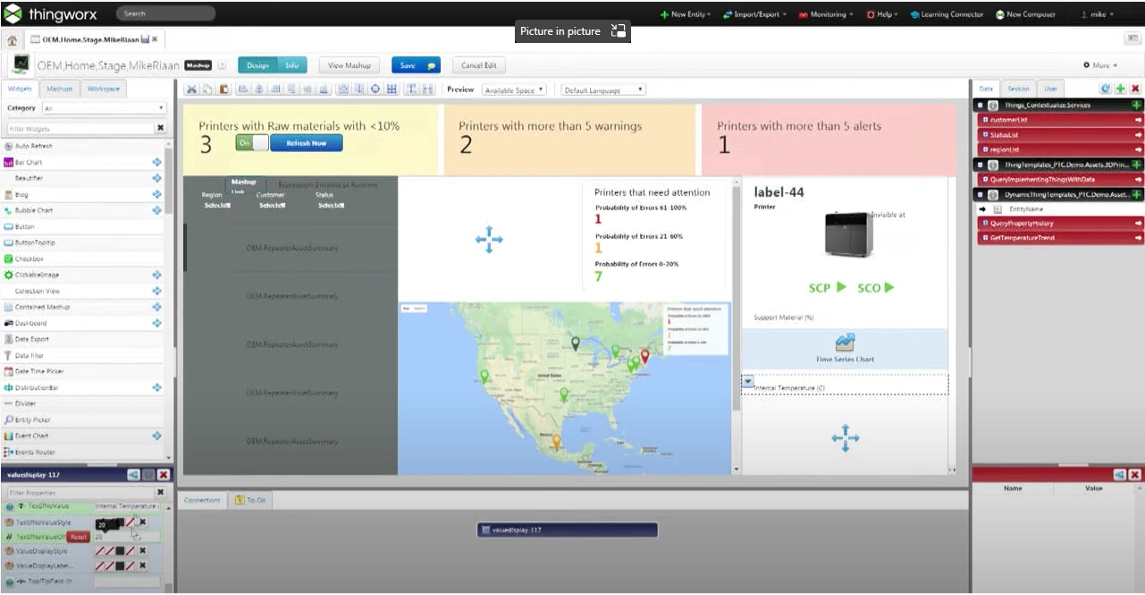This screenshot has width=1145, height=595.
Task: Switch to the Session tab
Action: coord(1018,89)
